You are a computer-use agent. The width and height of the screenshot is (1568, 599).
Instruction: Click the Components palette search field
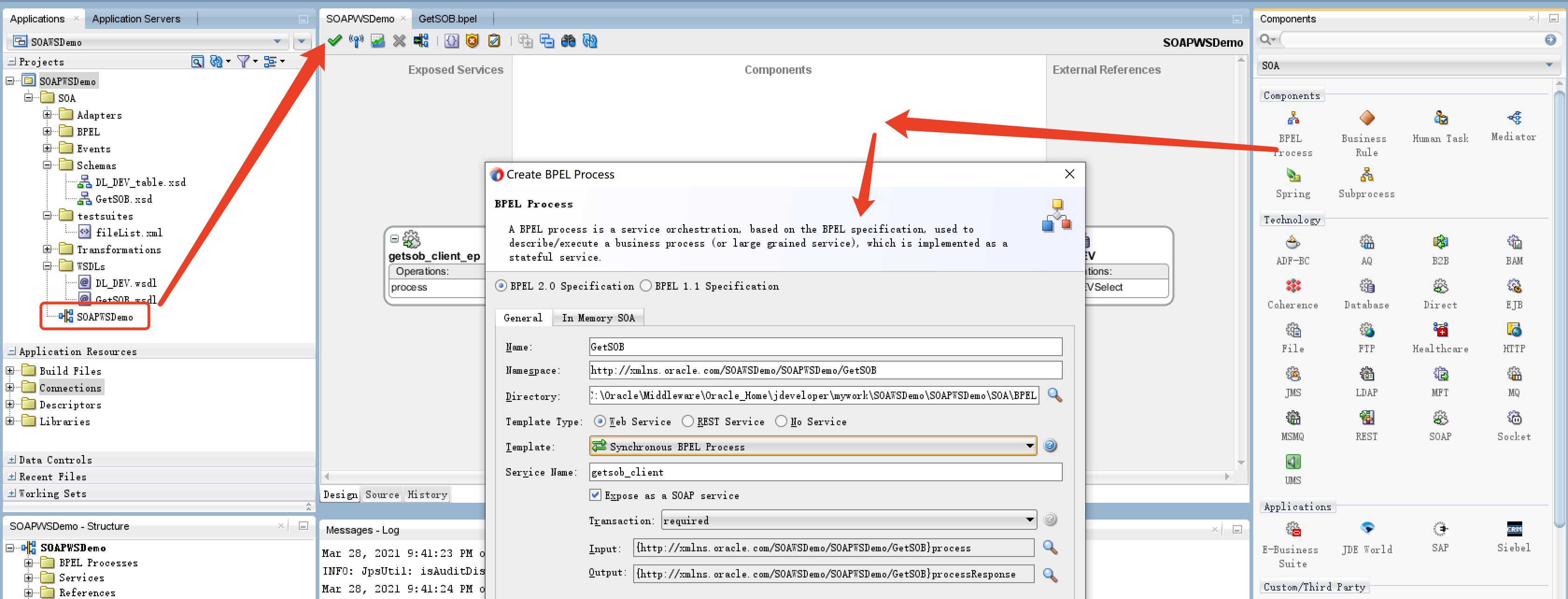tap(1411, 40)
